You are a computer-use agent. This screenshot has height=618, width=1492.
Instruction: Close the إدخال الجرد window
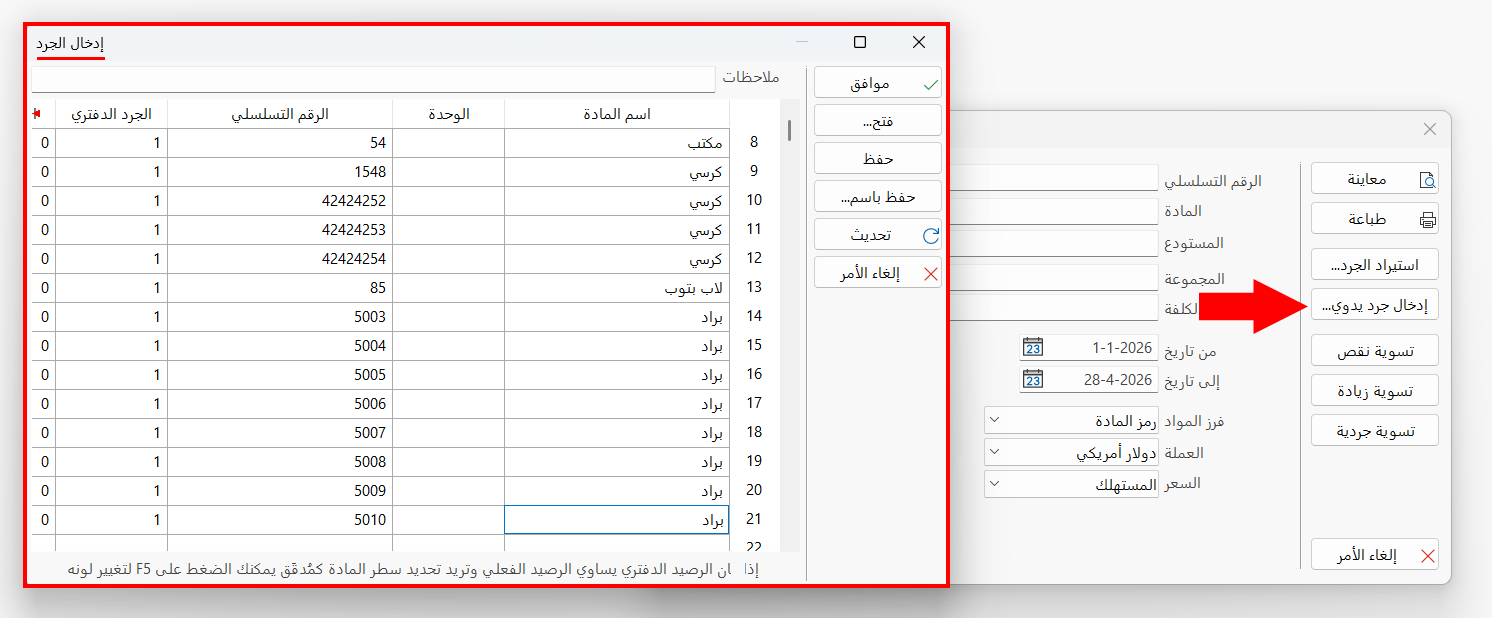tap(920, 42)
